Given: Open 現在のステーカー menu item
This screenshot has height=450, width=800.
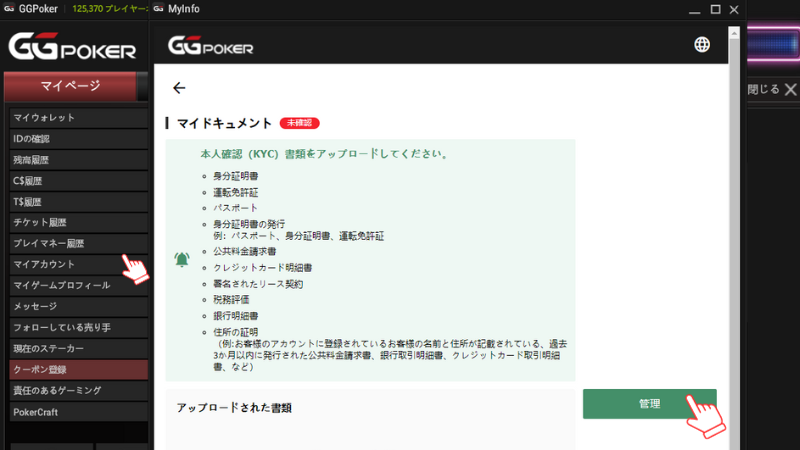Looking at the screenshot, I should coord(79,348).
